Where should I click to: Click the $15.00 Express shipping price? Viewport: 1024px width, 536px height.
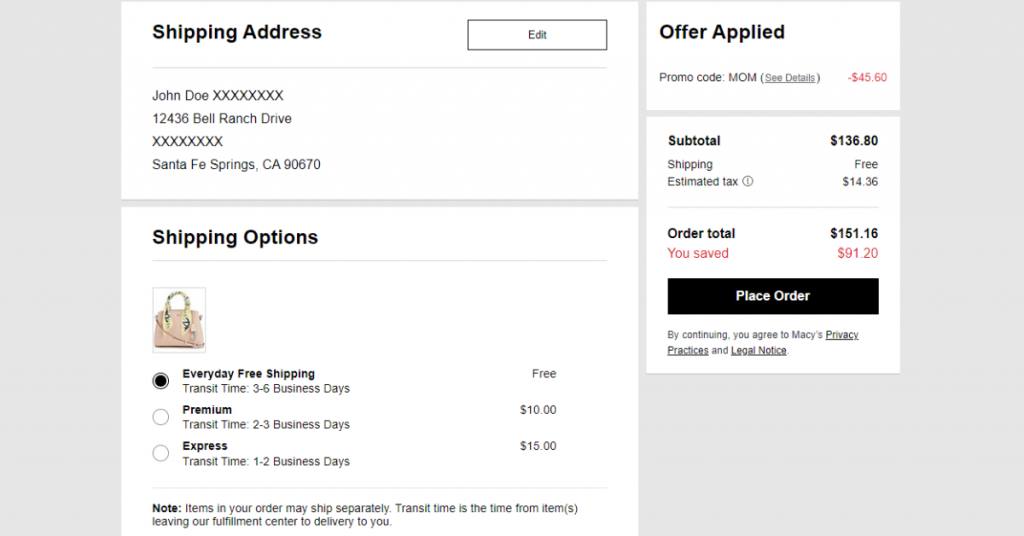(538, 446)
